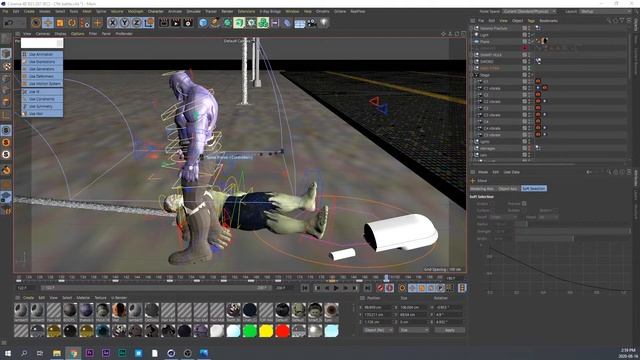640x360 pixels.
Task: Click the Position X input field
Action: (378, 307)
